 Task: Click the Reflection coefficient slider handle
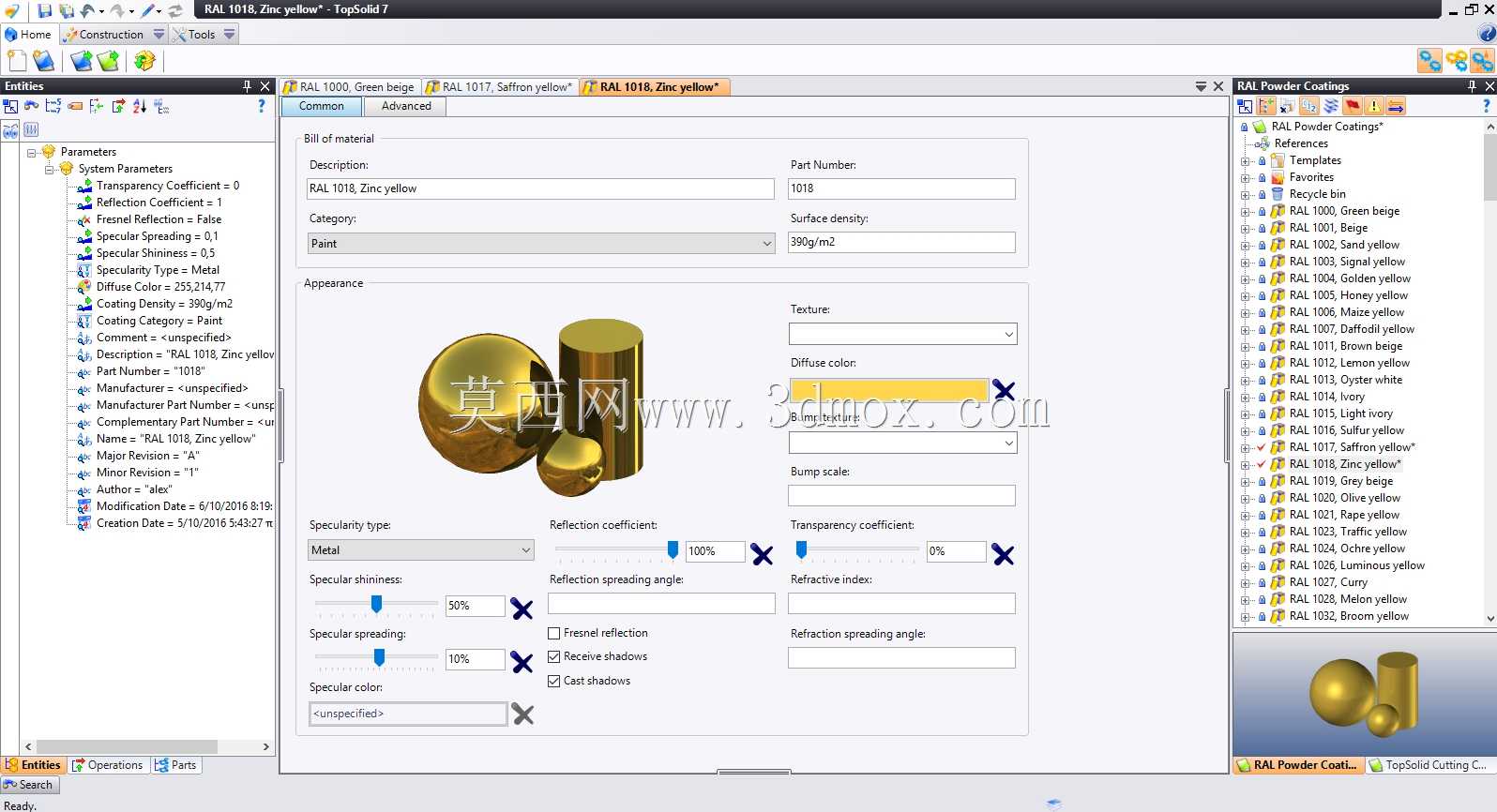point(673,549)
